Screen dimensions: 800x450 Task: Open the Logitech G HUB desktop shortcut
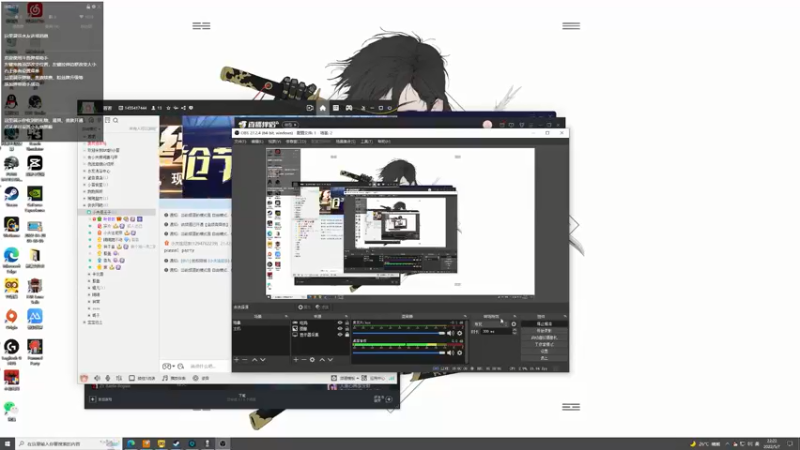point(12,351)
